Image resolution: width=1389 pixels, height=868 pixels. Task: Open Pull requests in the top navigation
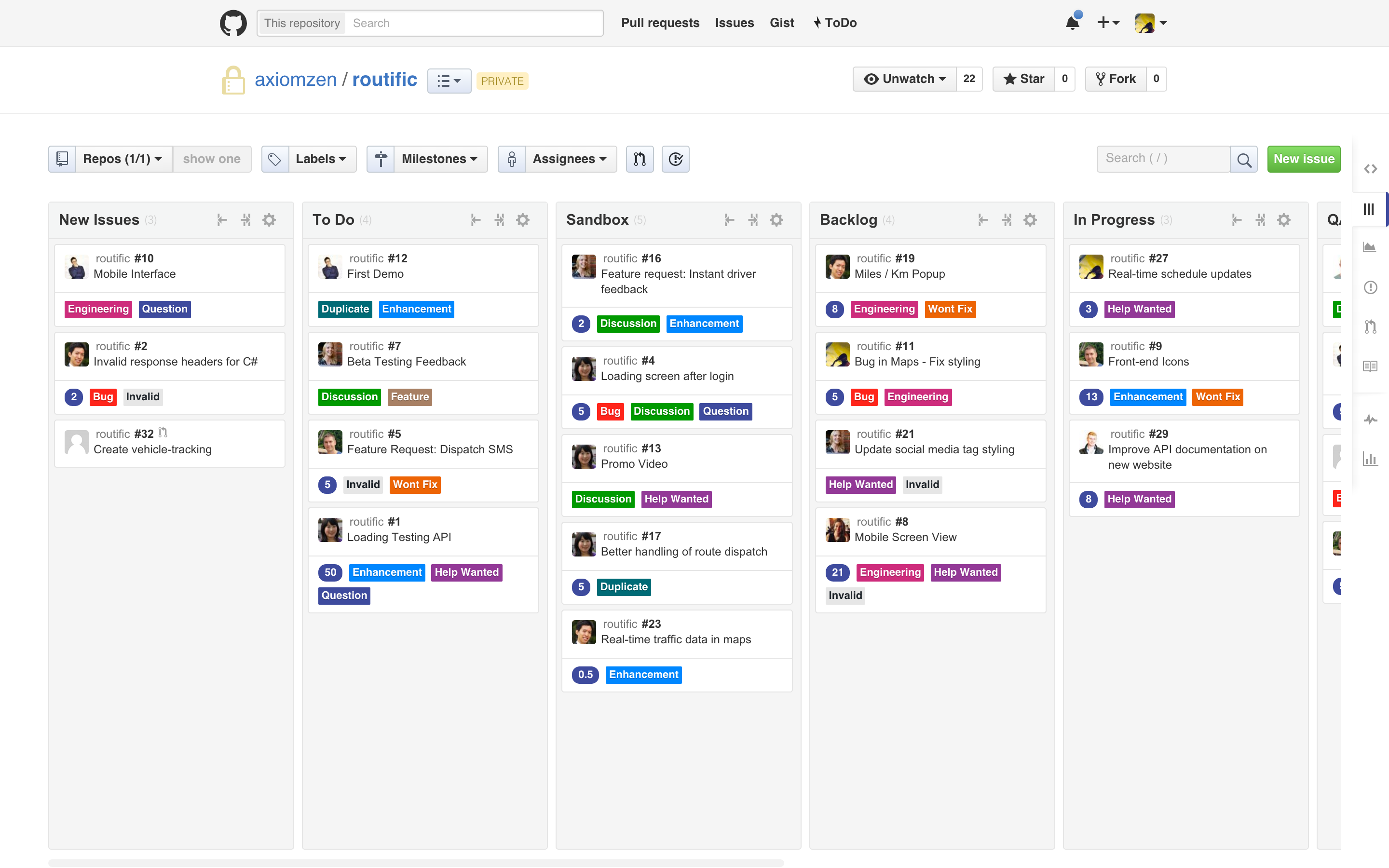pos(660,23)
